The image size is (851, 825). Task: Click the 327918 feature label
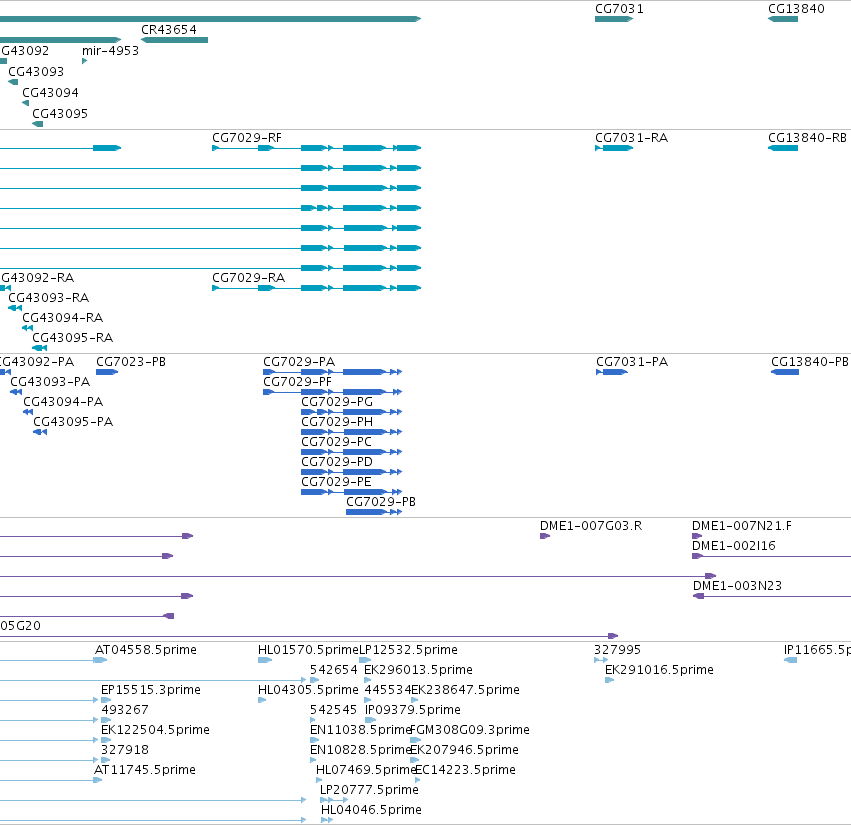click(125, 750)
